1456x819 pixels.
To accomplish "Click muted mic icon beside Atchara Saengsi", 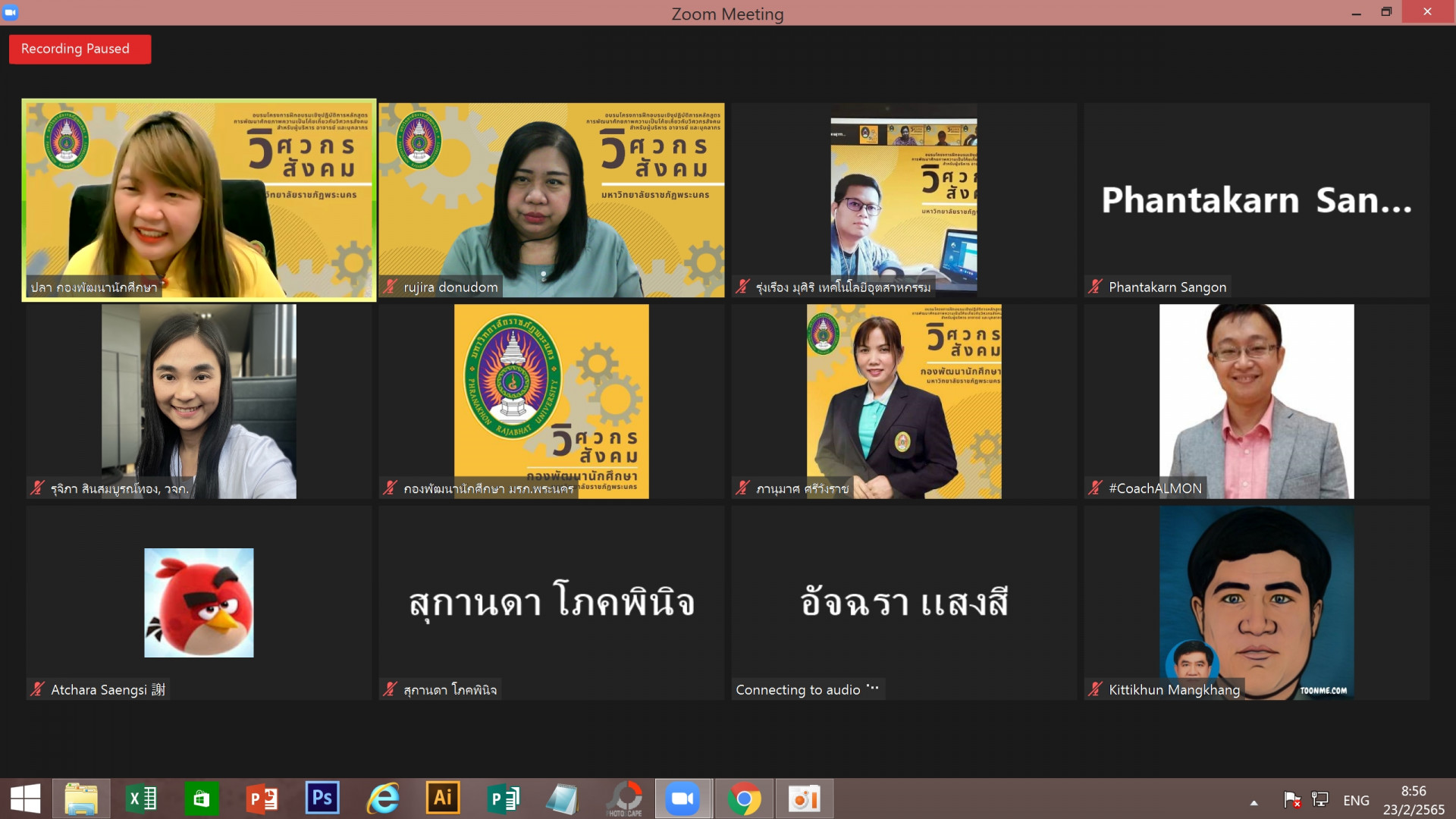I will (37, 689).
